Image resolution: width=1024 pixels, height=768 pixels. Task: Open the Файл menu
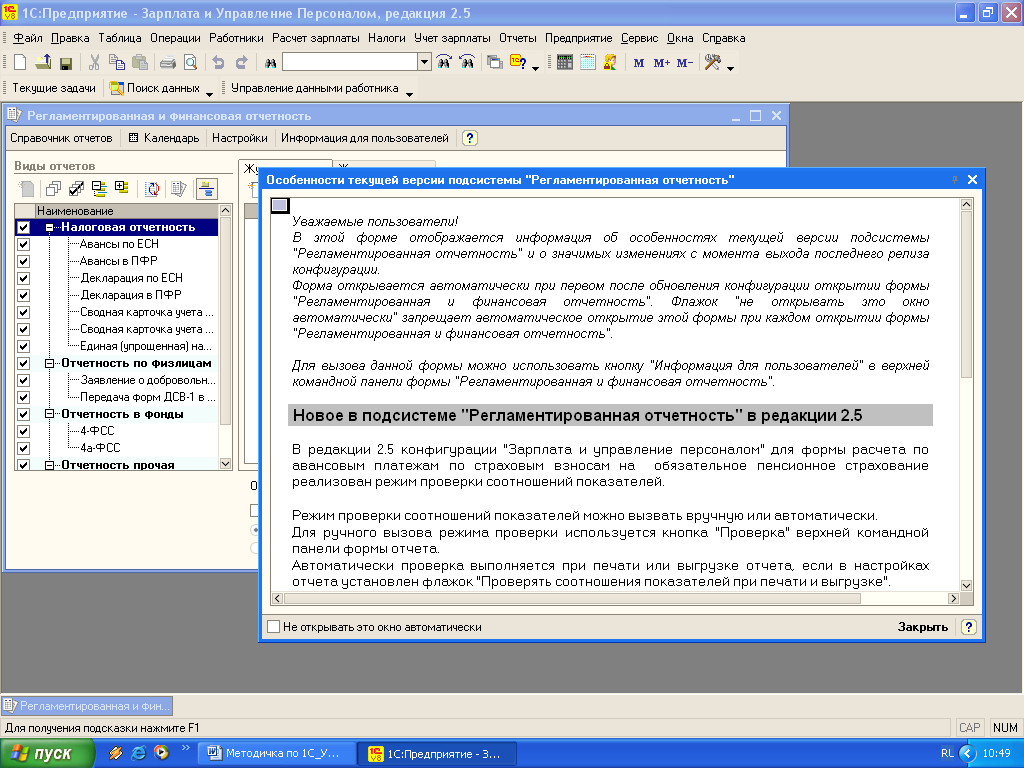coord(27,38)
